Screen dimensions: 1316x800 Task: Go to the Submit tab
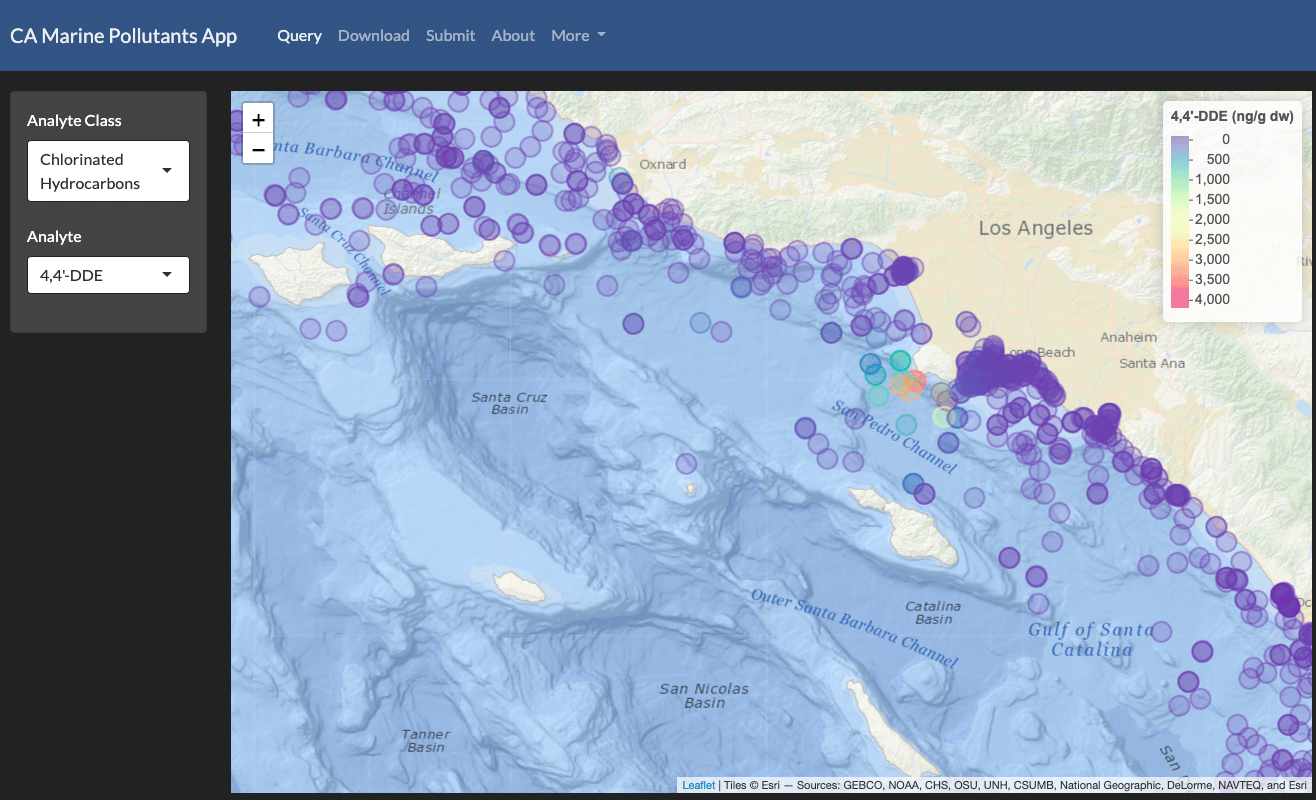[x=450, y=35]
